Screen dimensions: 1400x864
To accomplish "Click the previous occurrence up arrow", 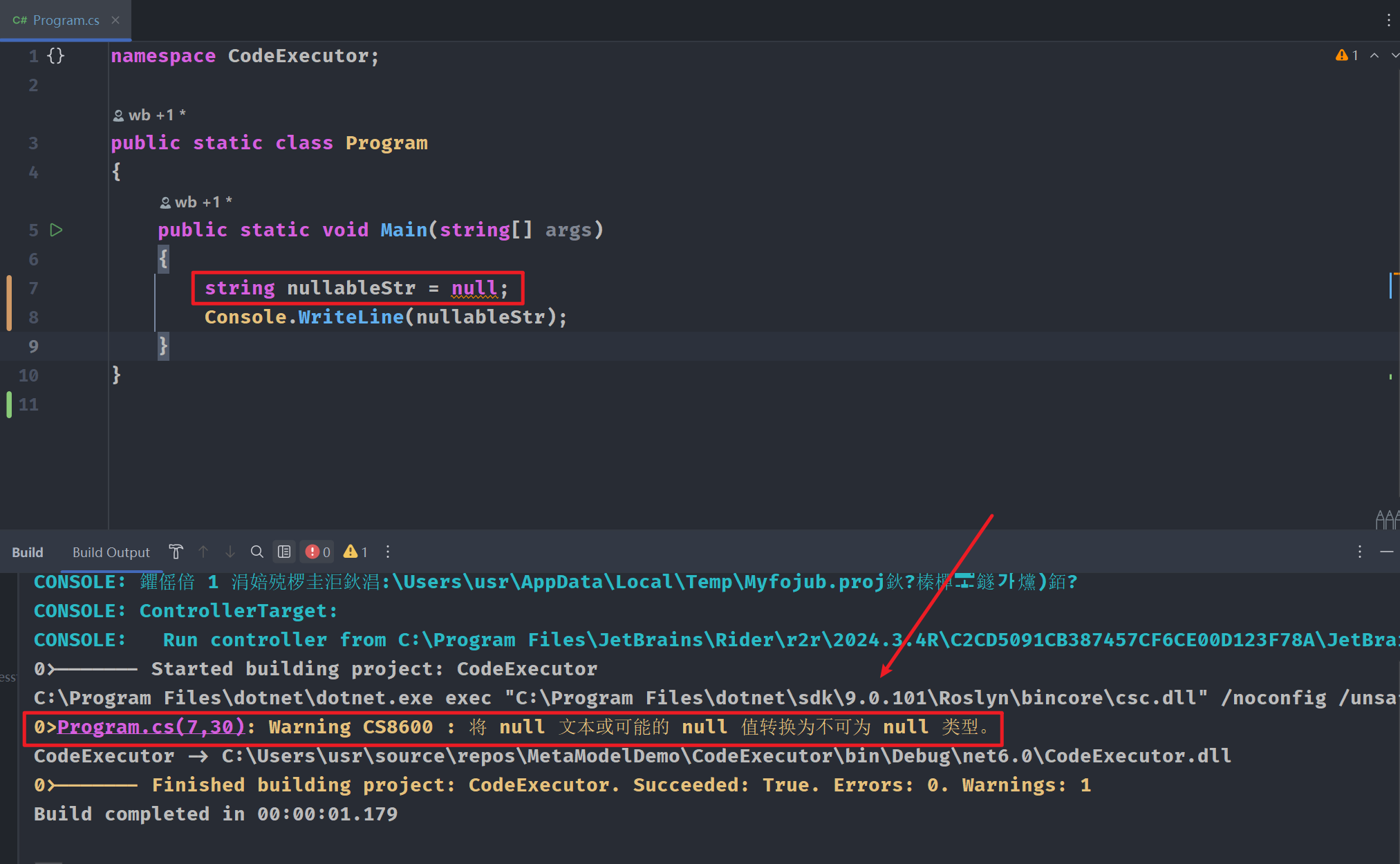I will [203, 552].
